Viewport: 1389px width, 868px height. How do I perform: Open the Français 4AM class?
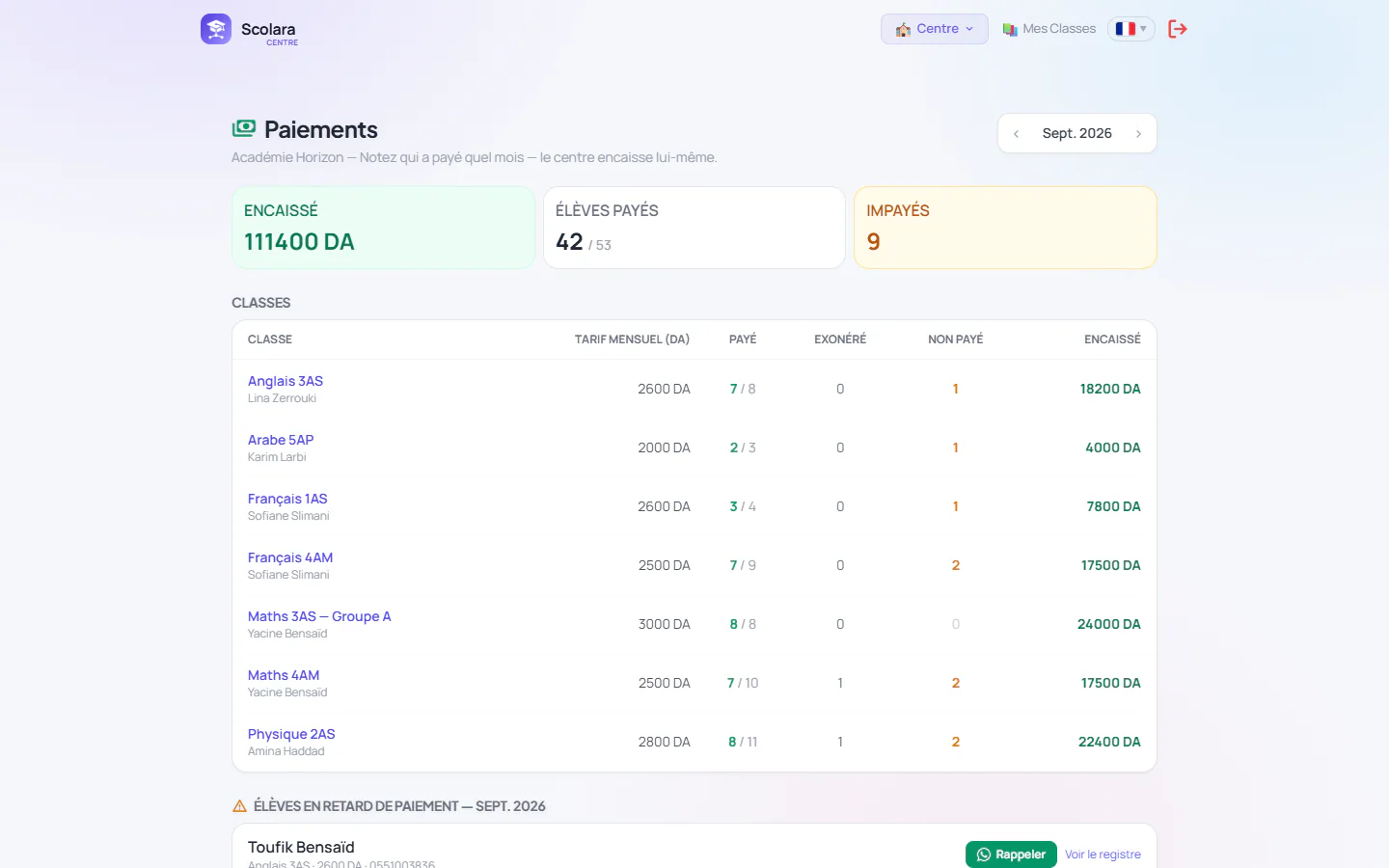(290, 557)
